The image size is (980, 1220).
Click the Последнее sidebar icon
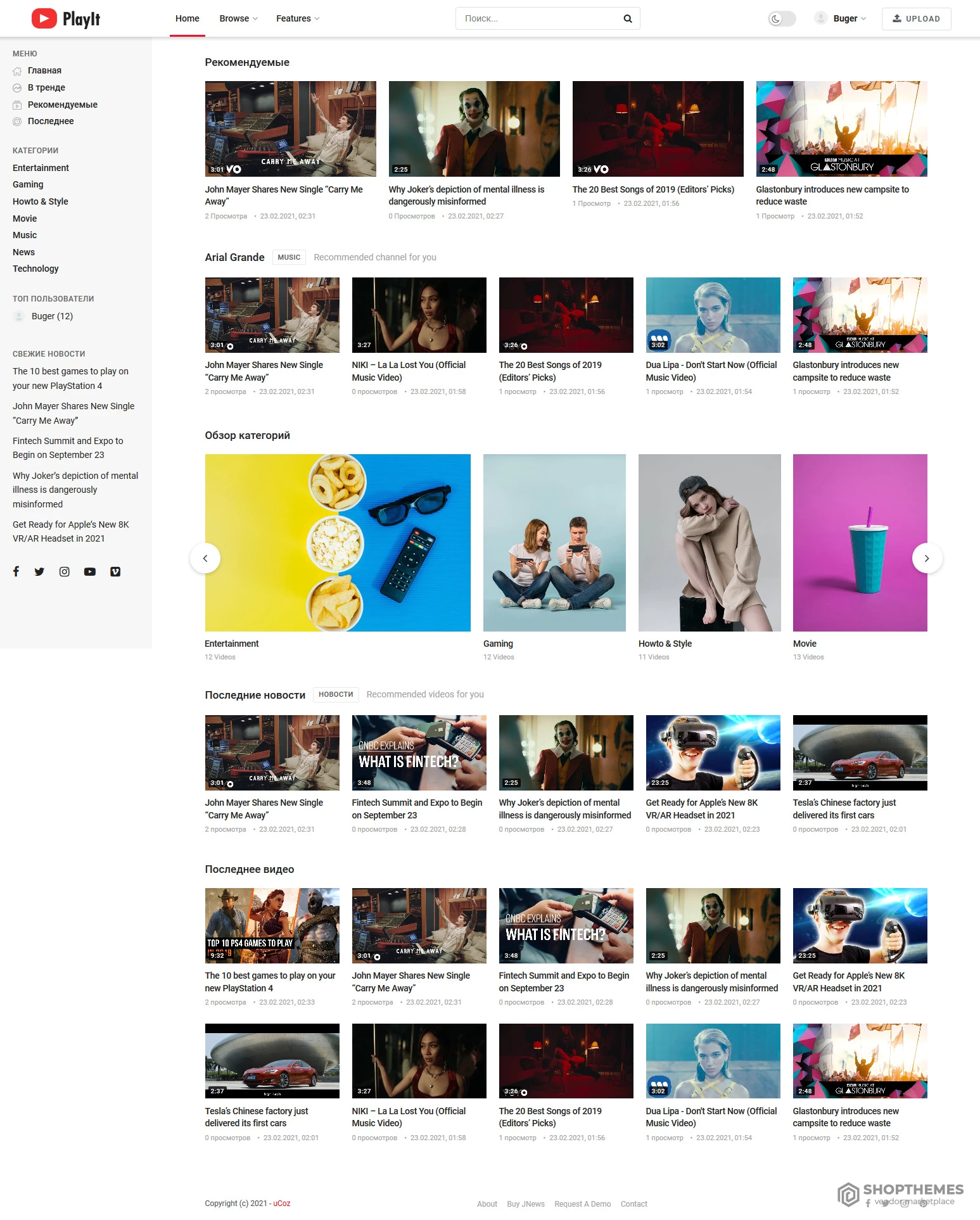[17, 122]
